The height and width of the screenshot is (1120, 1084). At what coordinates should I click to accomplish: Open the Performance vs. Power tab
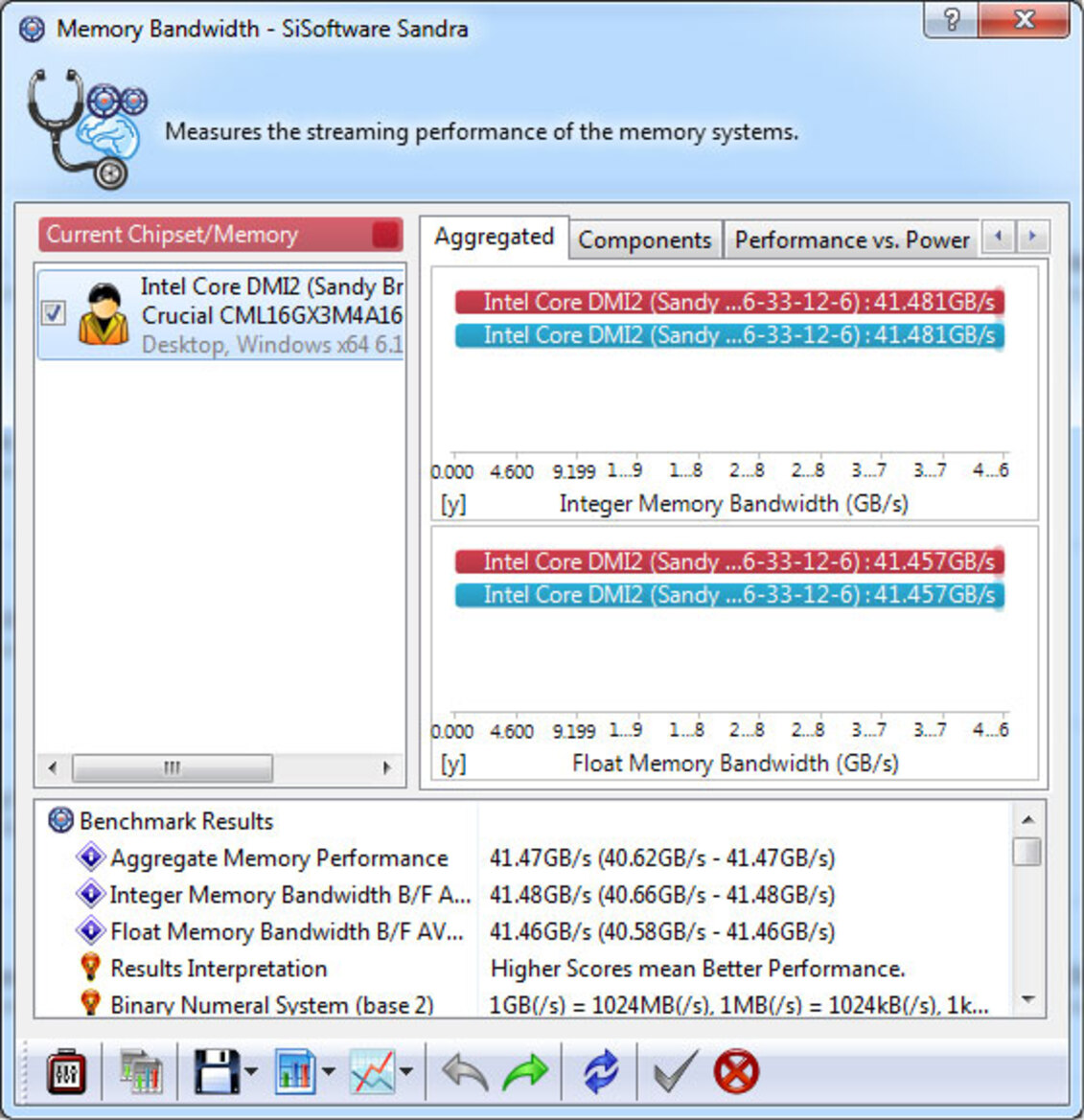coord(852,240)
